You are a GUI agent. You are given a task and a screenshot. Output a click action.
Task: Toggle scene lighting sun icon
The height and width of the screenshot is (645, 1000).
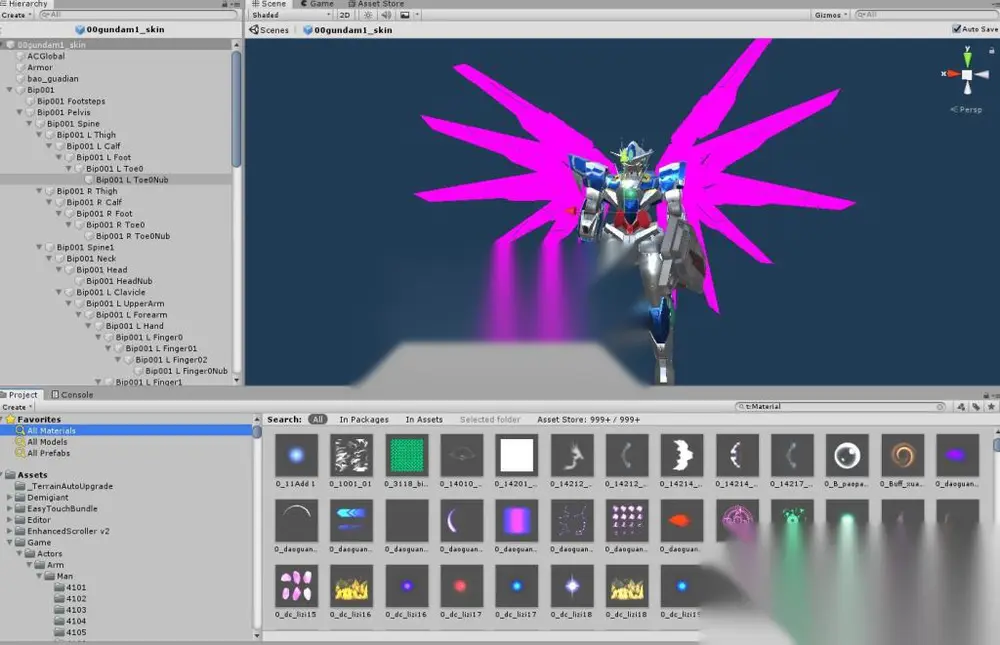368,15
